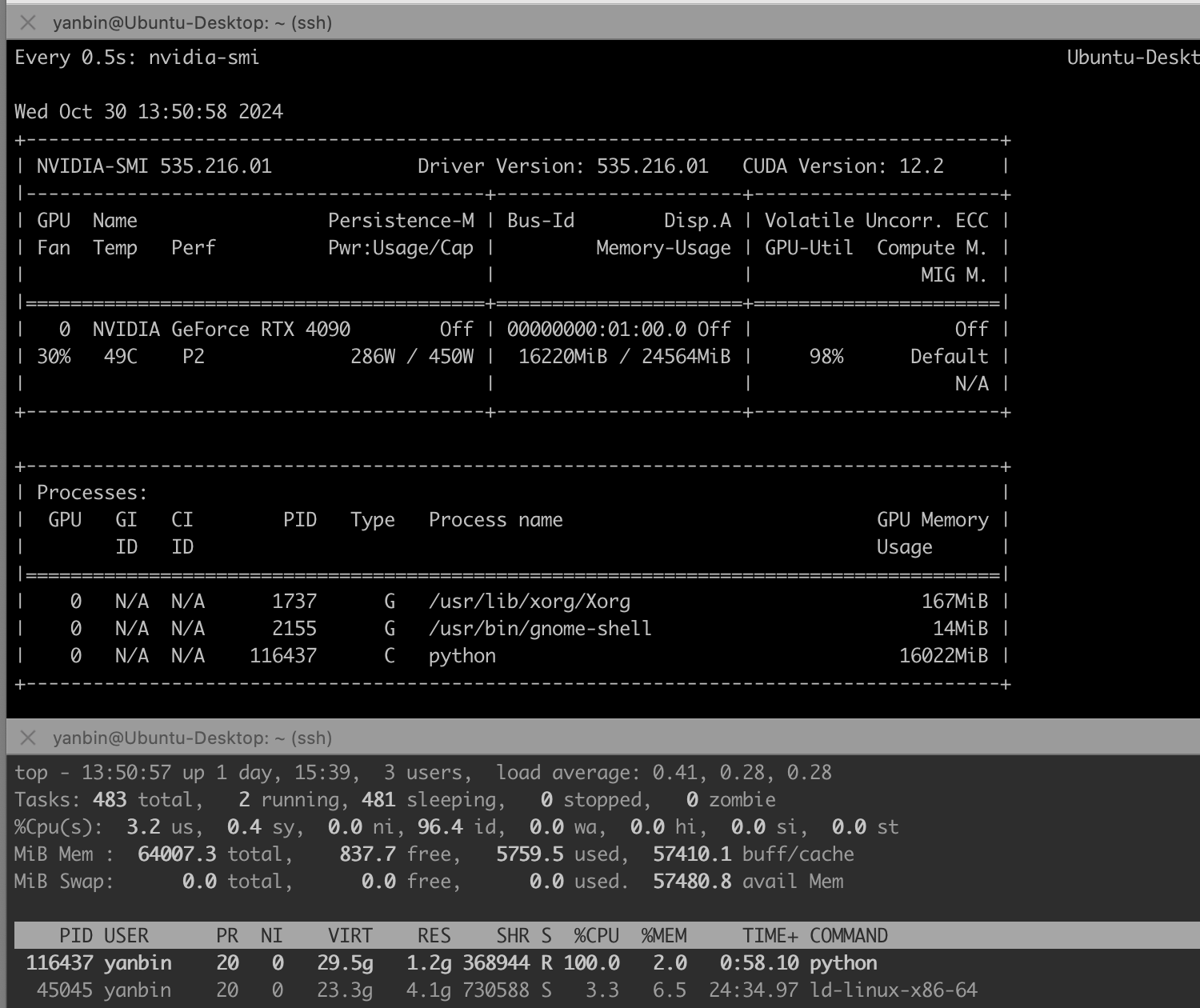
Task: Click the /usr/lib/xorg/Xorg process name
Action: 529,602
